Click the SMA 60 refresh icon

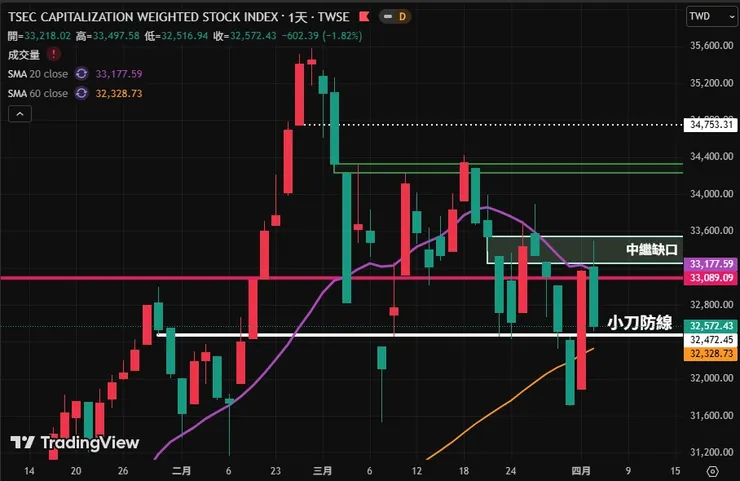[x=82, y=93]
